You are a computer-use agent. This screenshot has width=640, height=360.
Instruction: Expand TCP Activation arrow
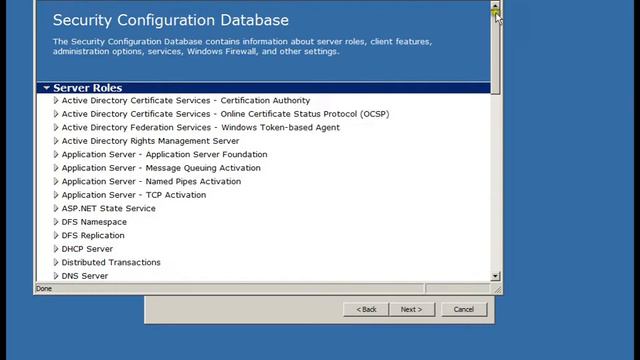[56, 195]
